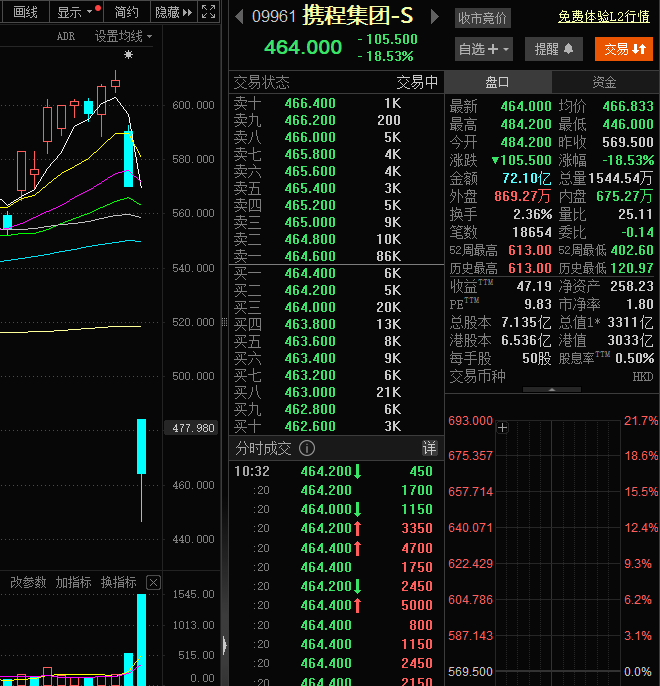Open the 自选+ watchlist dropdown
660x686 pixels.
[x=484, y=49]
